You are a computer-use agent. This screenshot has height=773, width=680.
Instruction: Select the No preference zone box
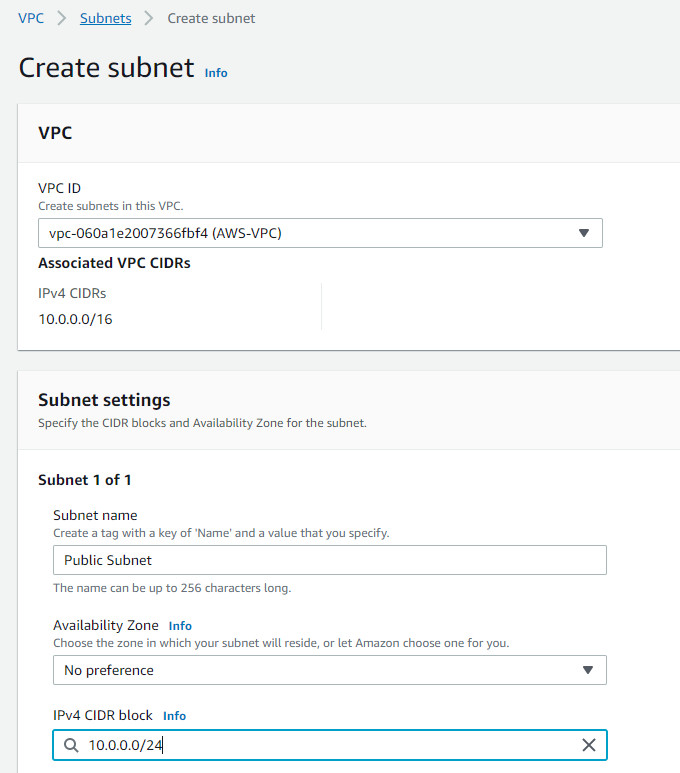point(329,670)
